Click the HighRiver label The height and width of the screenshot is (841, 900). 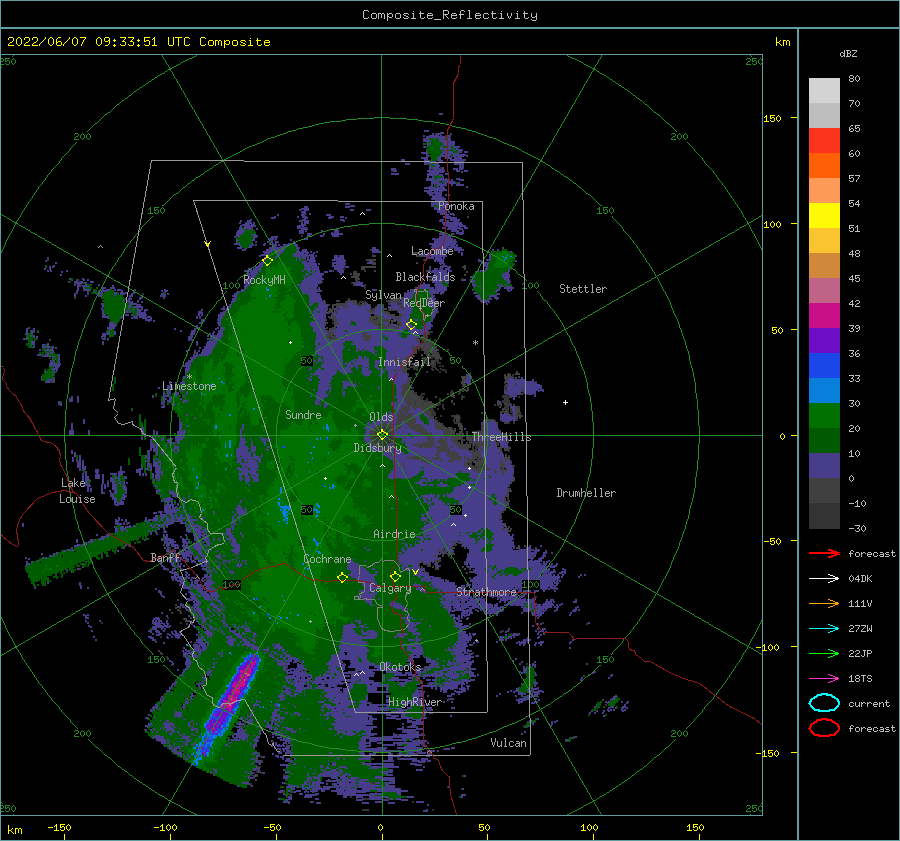[x=414, y=702]
